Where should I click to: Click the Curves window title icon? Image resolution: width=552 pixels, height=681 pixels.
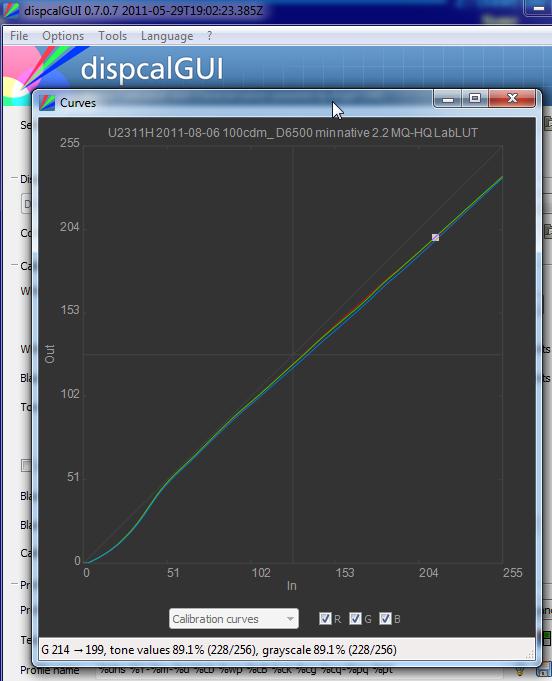pyautogui.click(x=47, y=103)
